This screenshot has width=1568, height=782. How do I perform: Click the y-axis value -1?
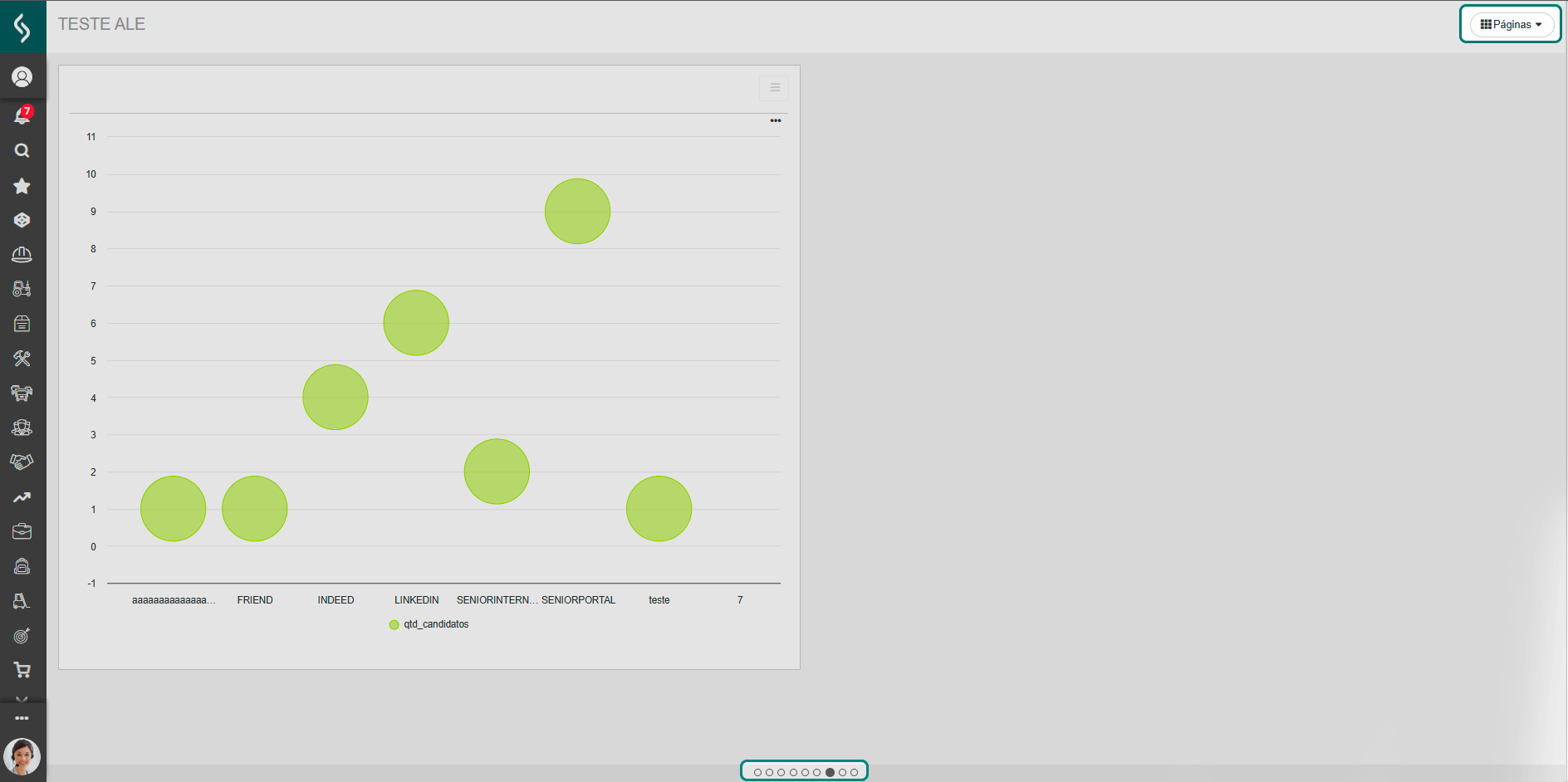91,584
